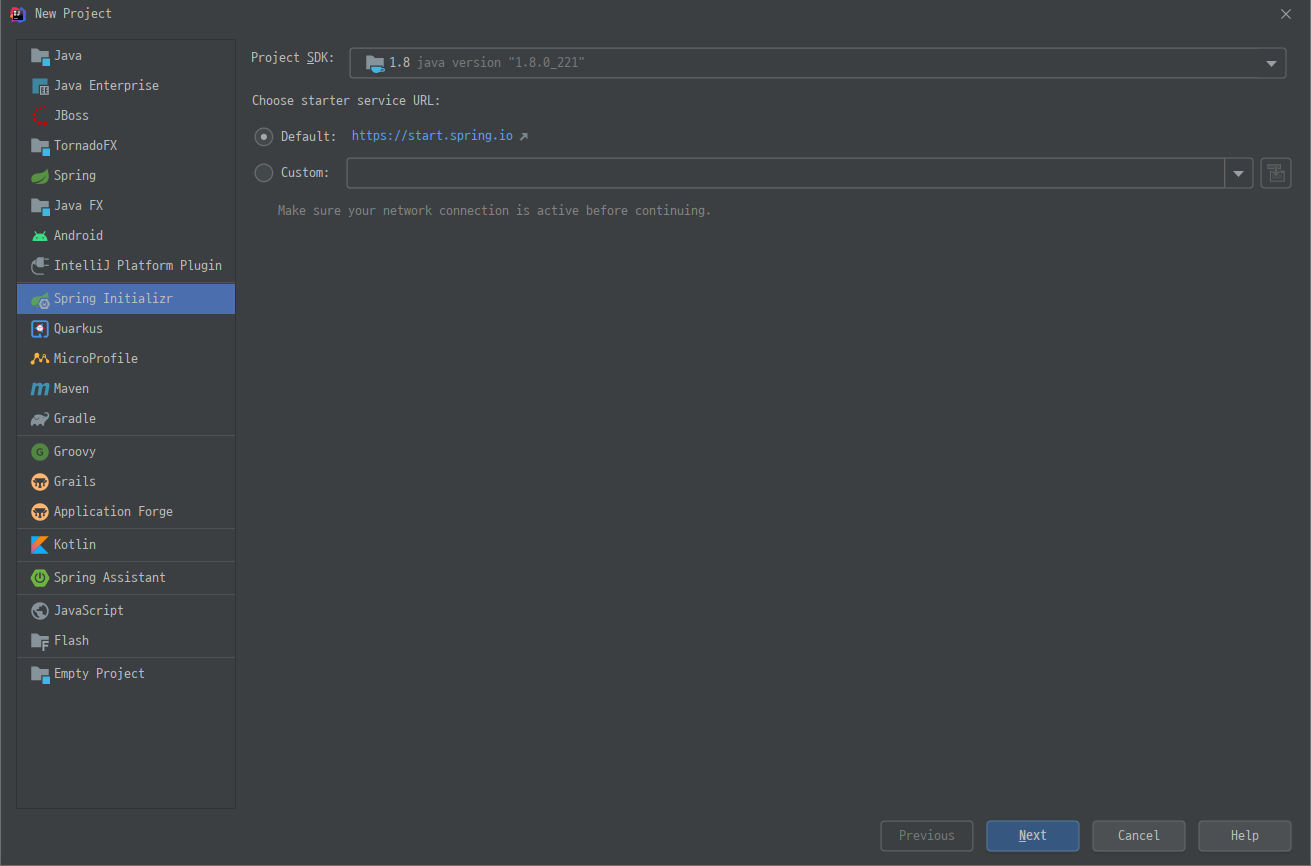Click the Spring label under TornadoFX

(x=75, y=176)
